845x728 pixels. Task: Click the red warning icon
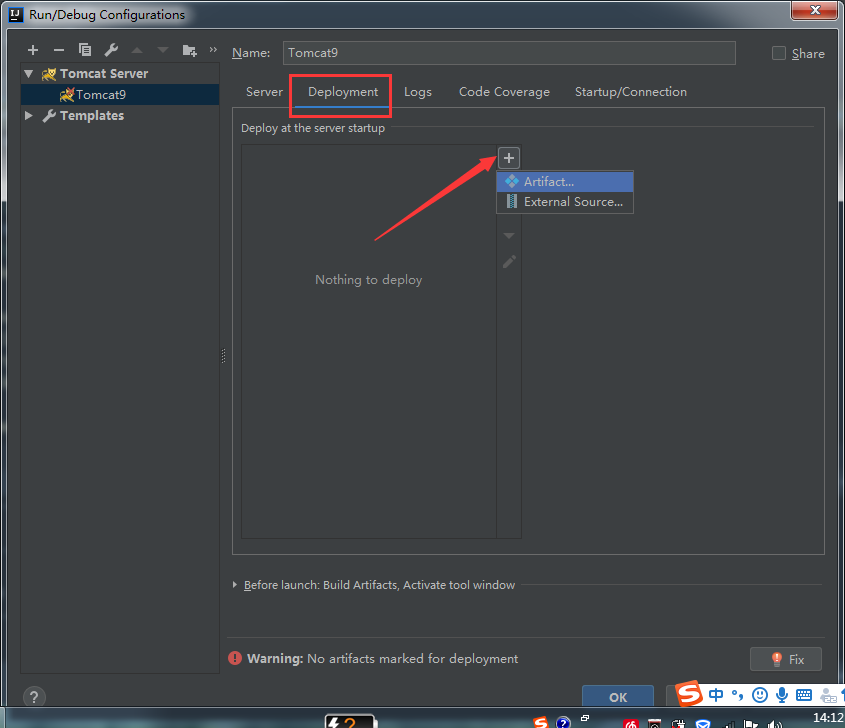tap(235, 658)
